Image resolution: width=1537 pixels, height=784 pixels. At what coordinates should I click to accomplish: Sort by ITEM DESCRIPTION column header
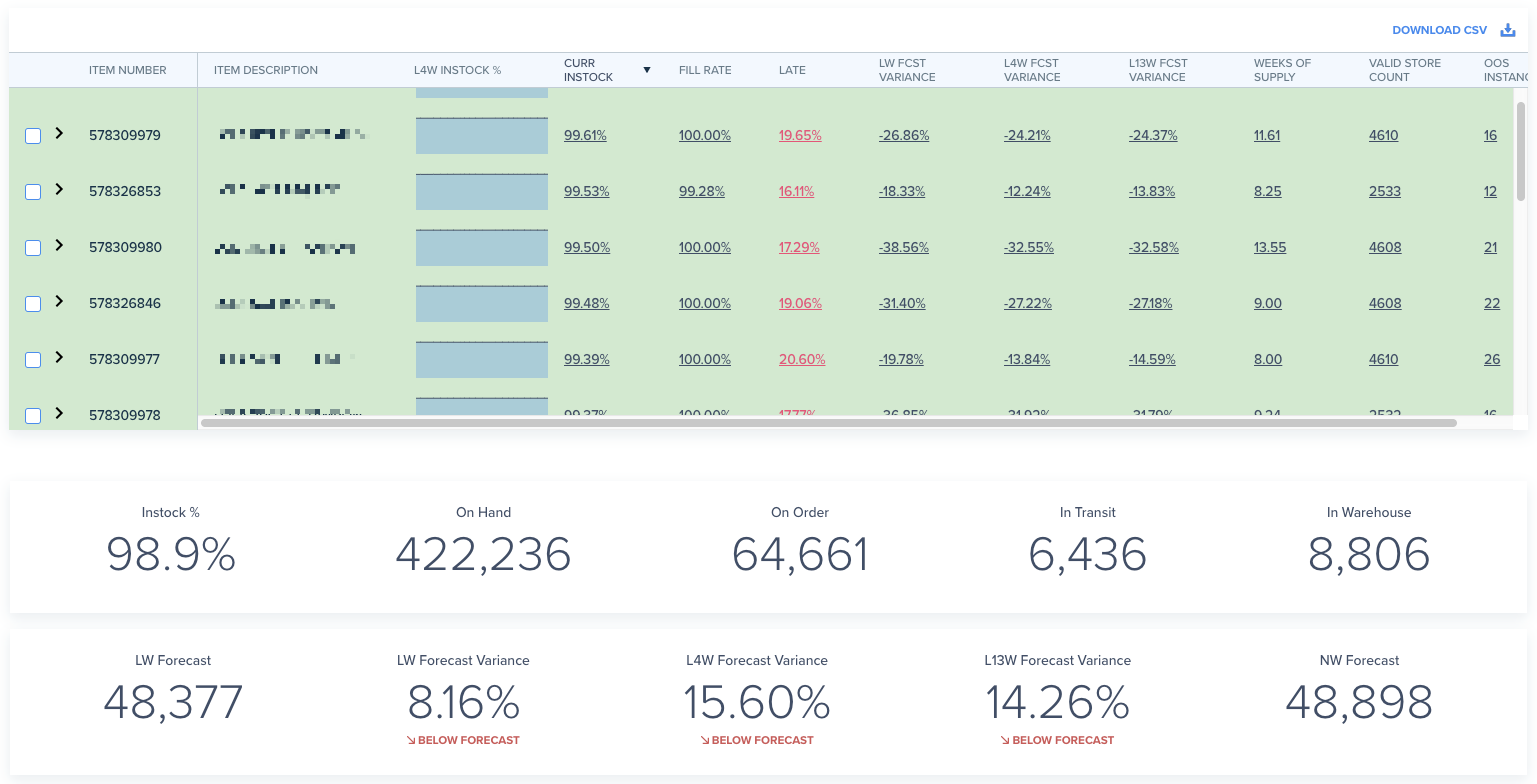(266, 70)
